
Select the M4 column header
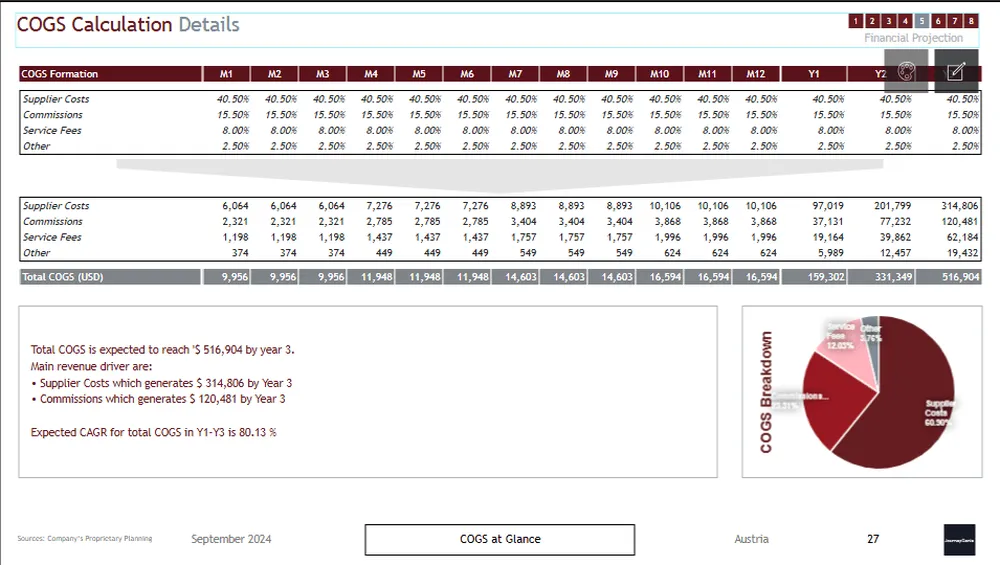coord(371,73)
